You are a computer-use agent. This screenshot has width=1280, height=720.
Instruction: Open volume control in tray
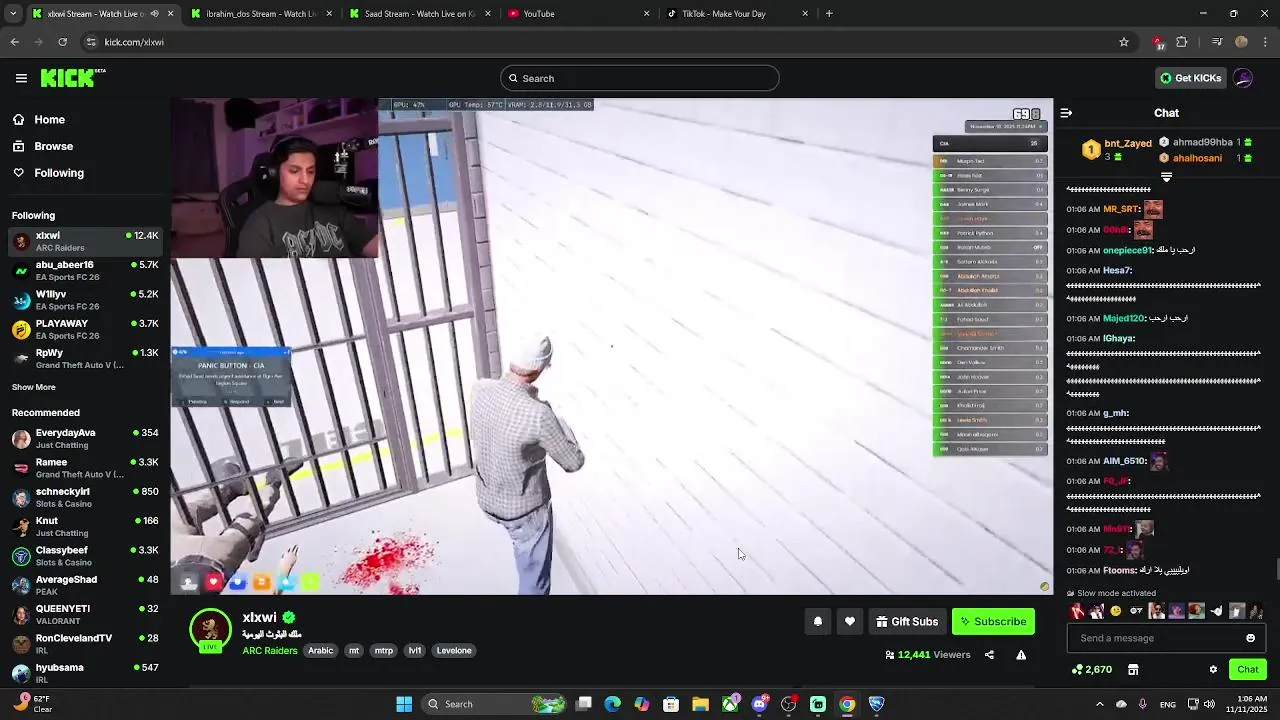pos(1210,704)
